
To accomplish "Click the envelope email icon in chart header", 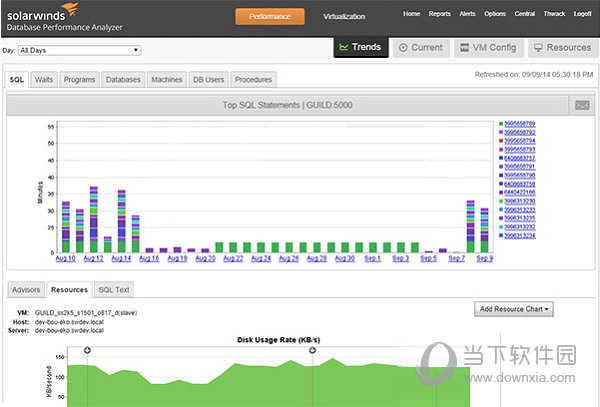I will point(582,105).
